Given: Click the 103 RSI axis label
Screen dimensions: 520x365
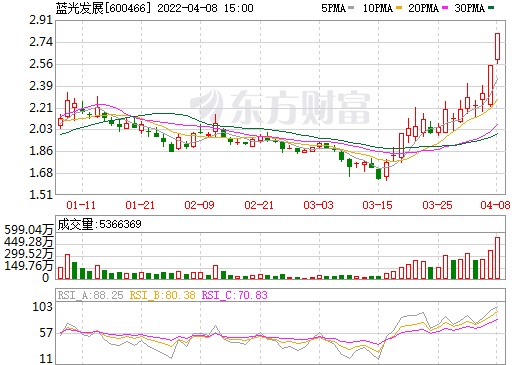Looking at the screenshot, I should [x=42, y=307].
